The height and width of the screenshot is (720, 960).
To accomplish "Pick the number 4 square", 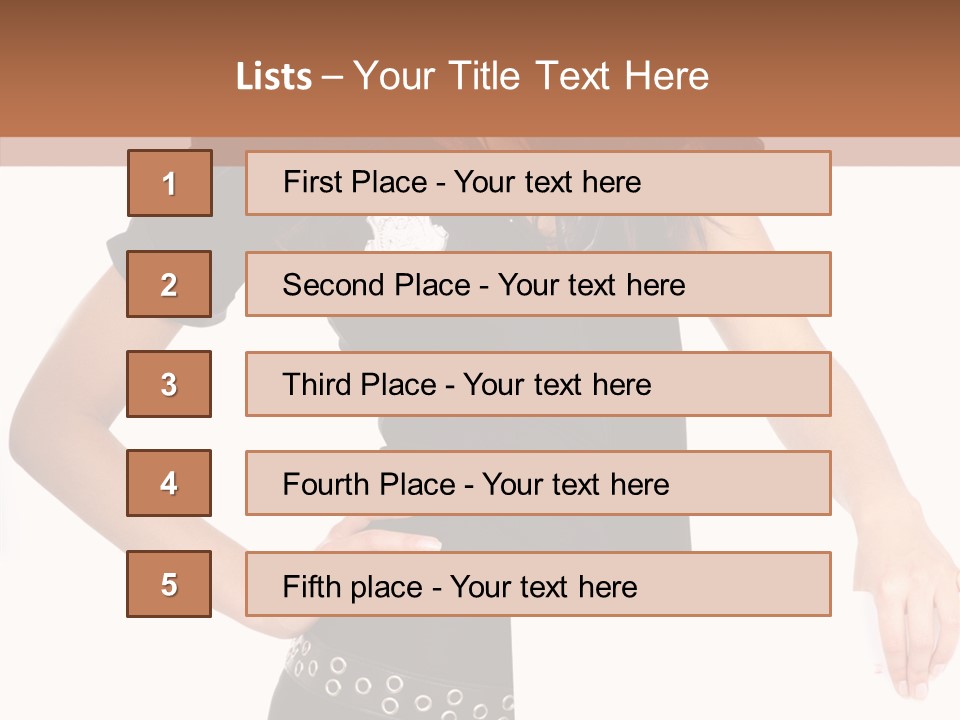I will click(169, 483).
